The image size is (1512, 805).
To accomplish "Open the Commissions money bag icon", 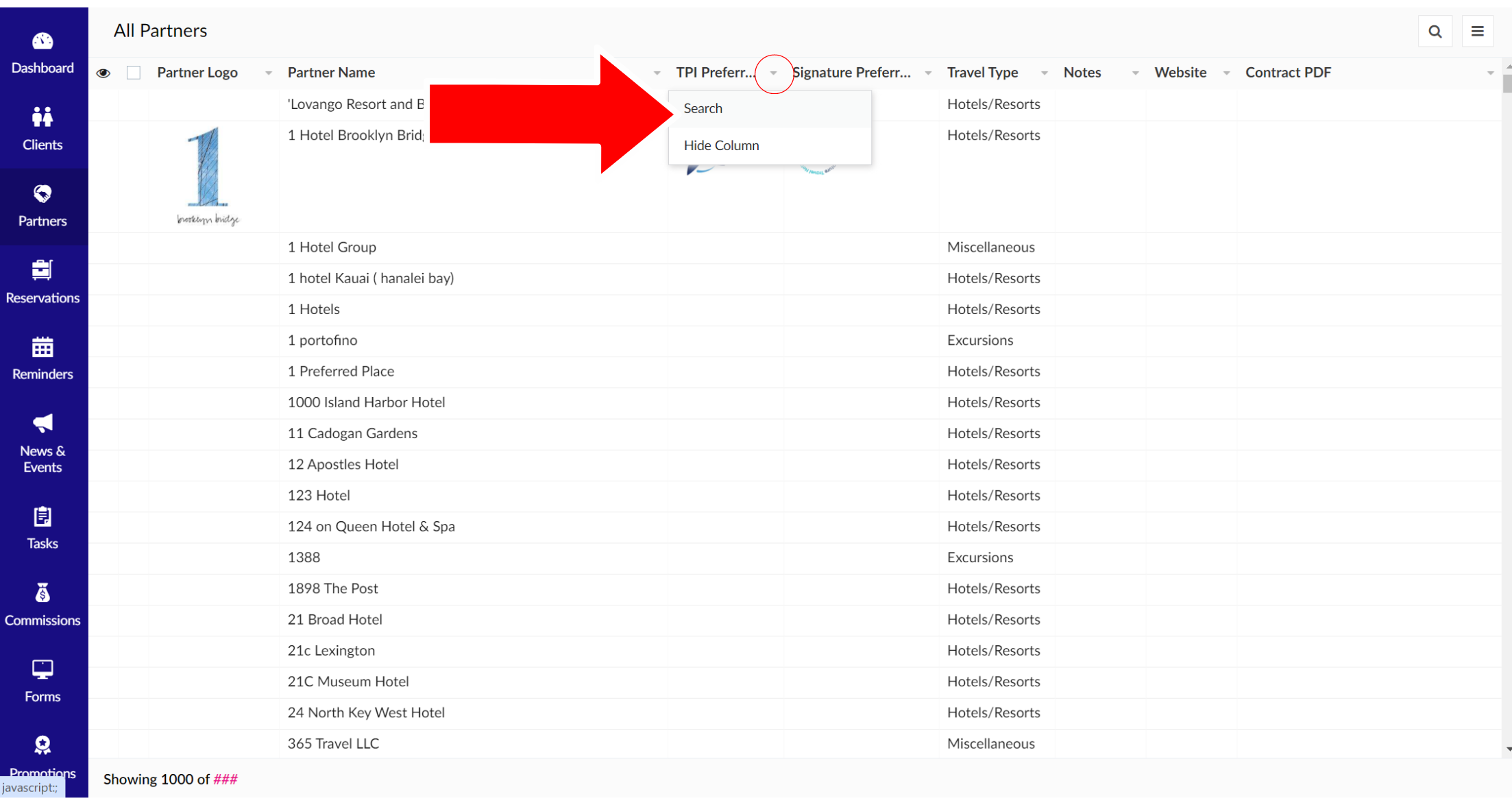I will [x=42, y=593].
